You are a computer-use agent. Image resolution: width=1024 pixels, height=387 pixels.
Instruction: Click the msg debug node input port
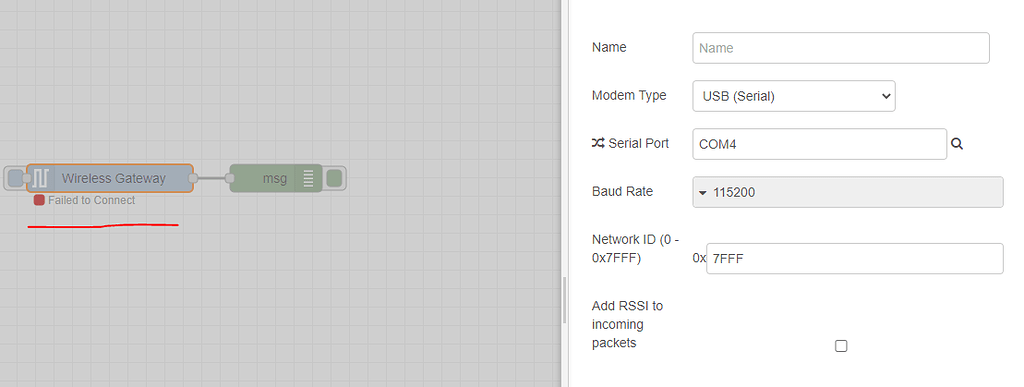pyautogui.click(x=230, y=178)
